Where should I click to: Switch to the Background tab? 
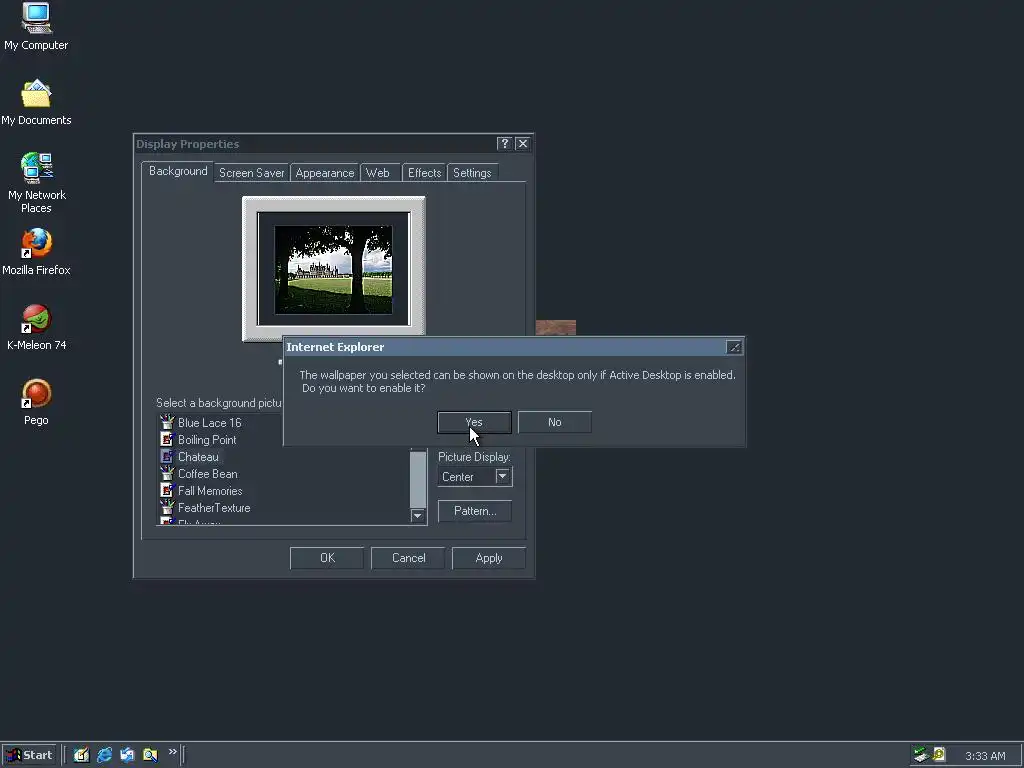178,171
